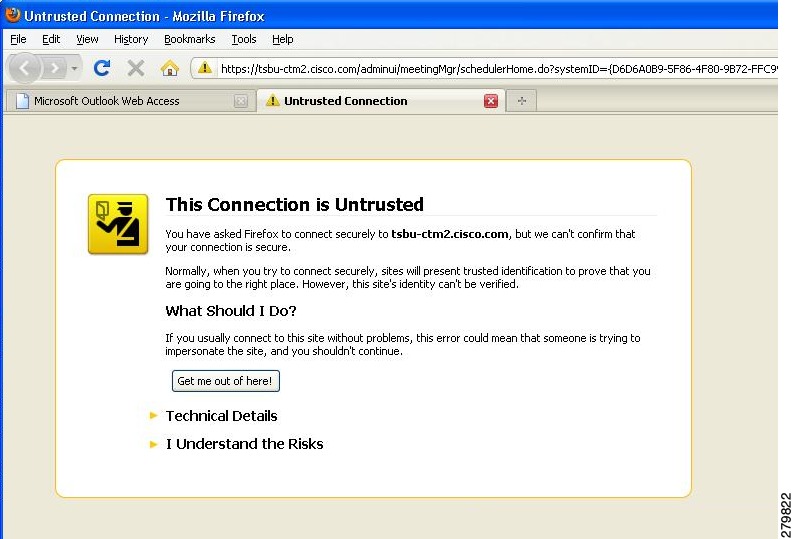This screenshot has width=794, height=539.
Task: Close the Untrusted Connection tab
Action: 491,101
